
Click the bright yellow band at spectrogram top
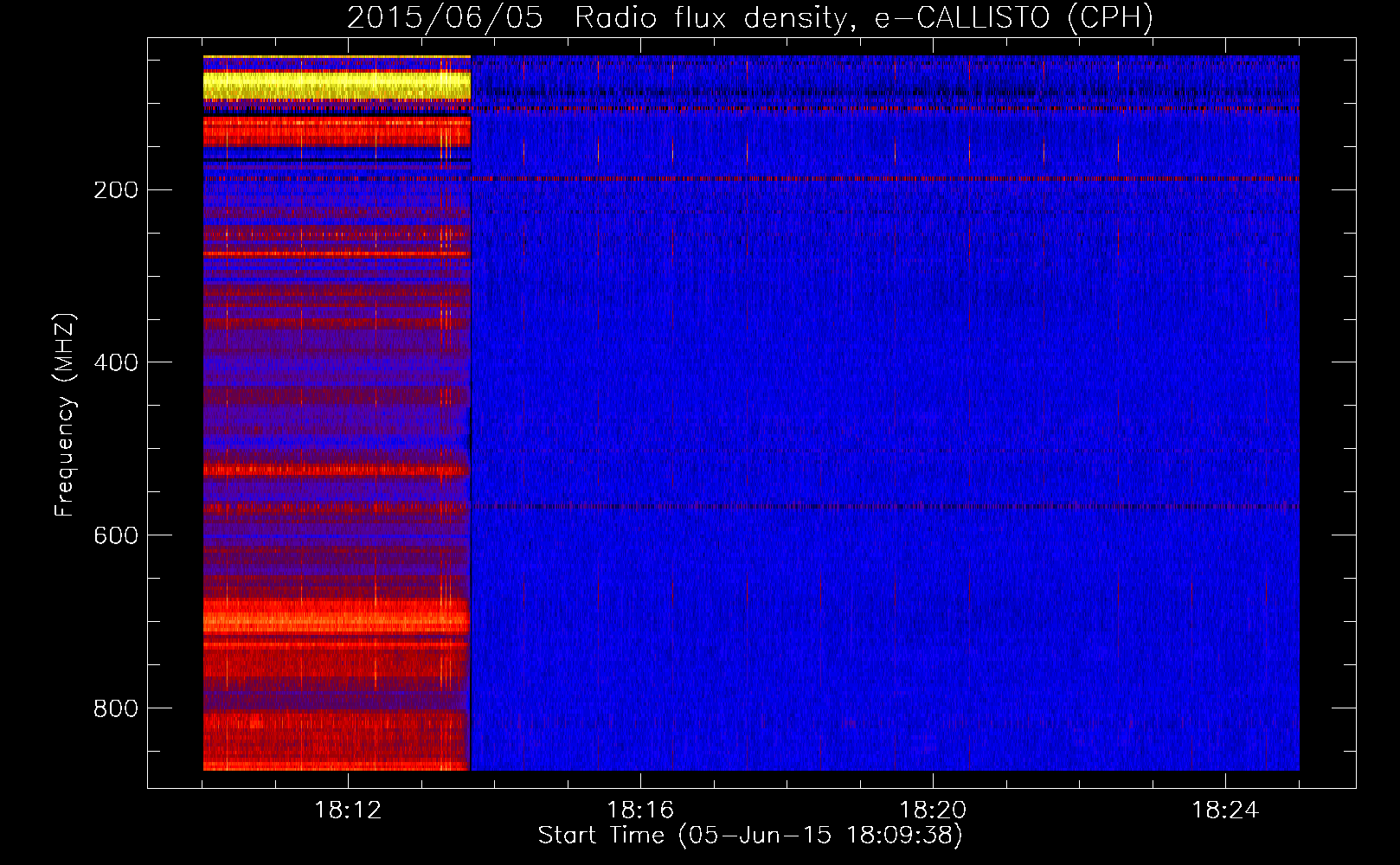coord(337,86)
